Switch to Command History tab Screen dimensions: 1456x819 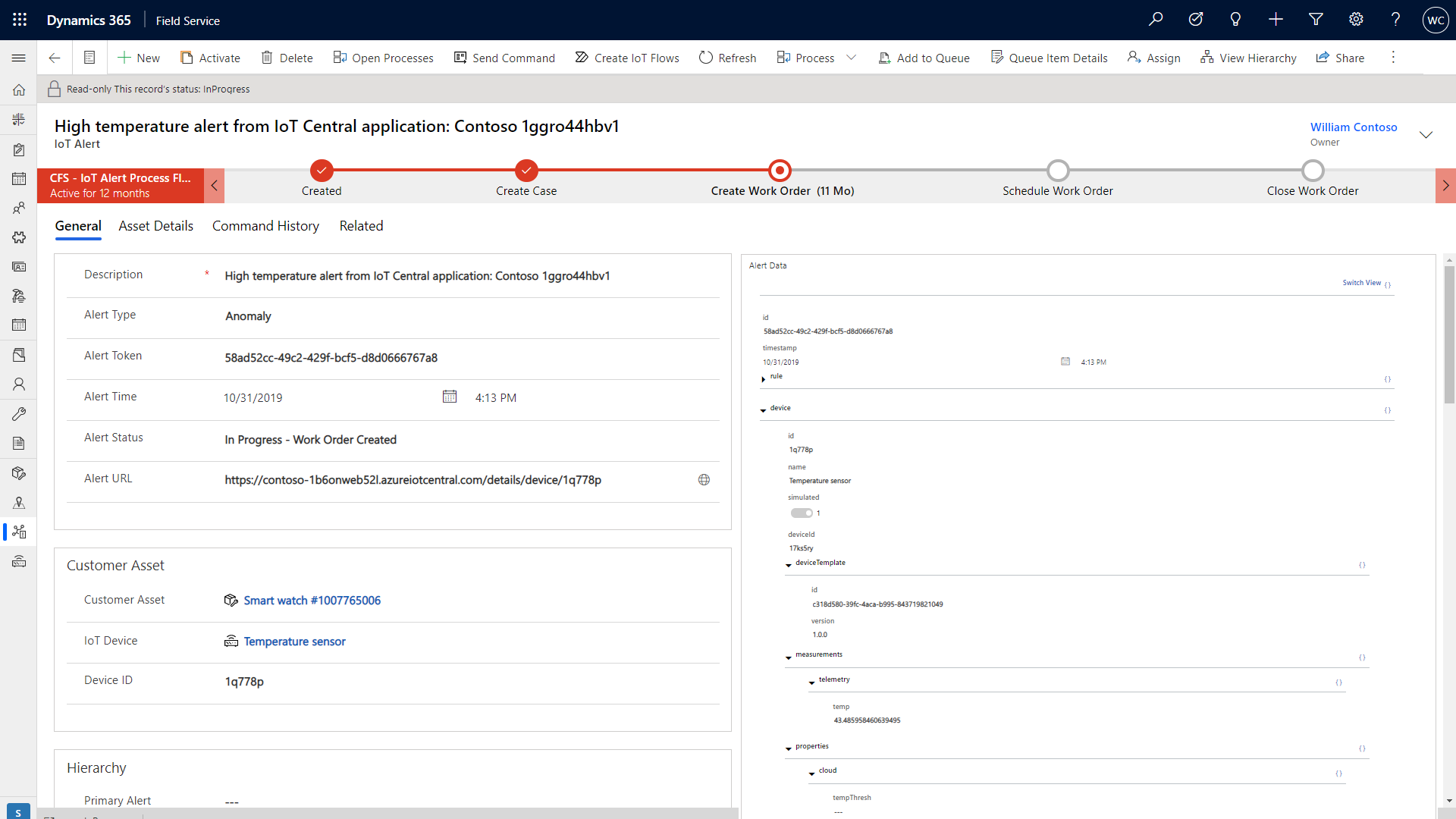point(265,225)
